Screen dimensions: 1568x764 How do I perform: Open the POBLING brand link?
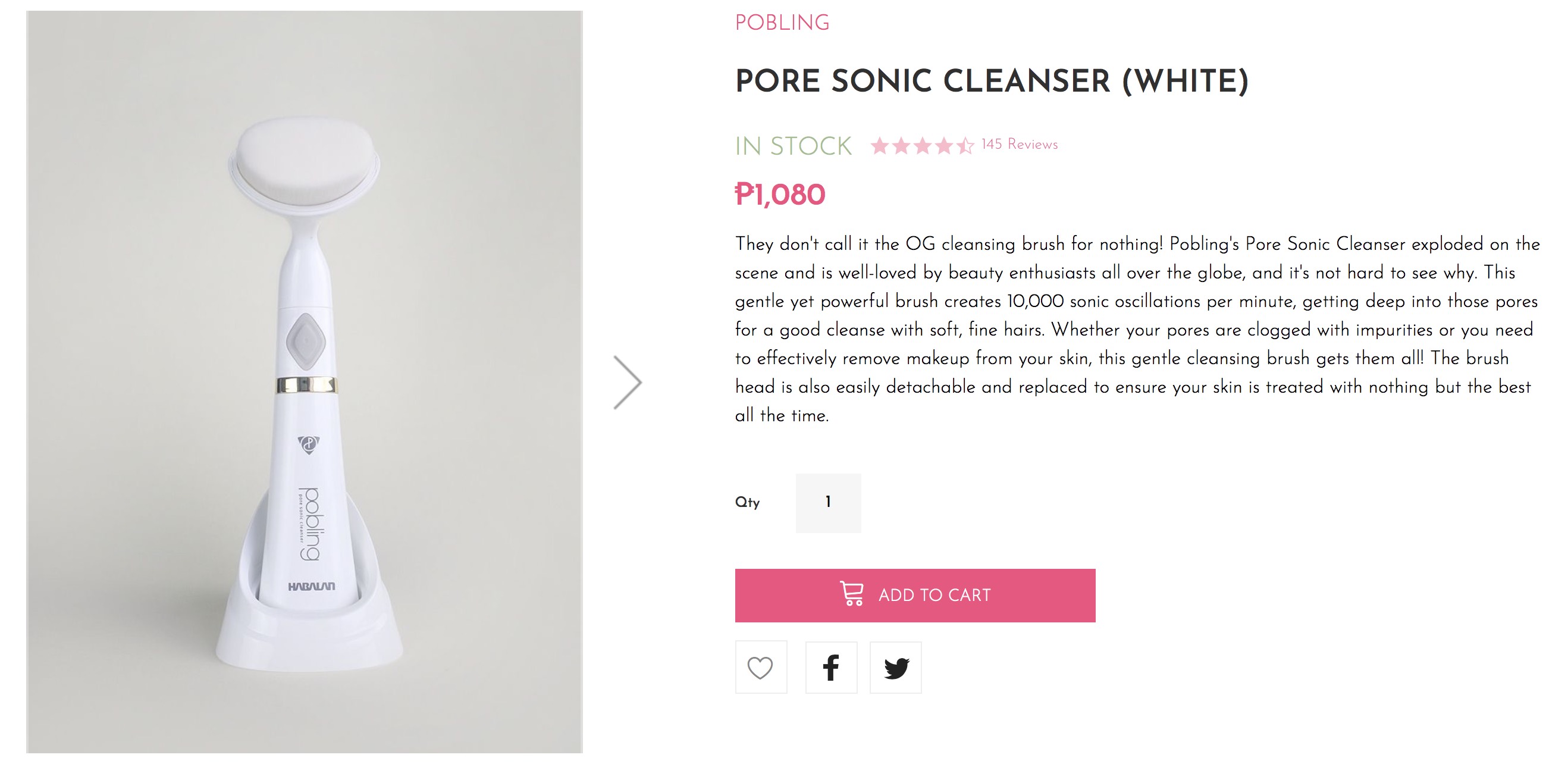782,23
